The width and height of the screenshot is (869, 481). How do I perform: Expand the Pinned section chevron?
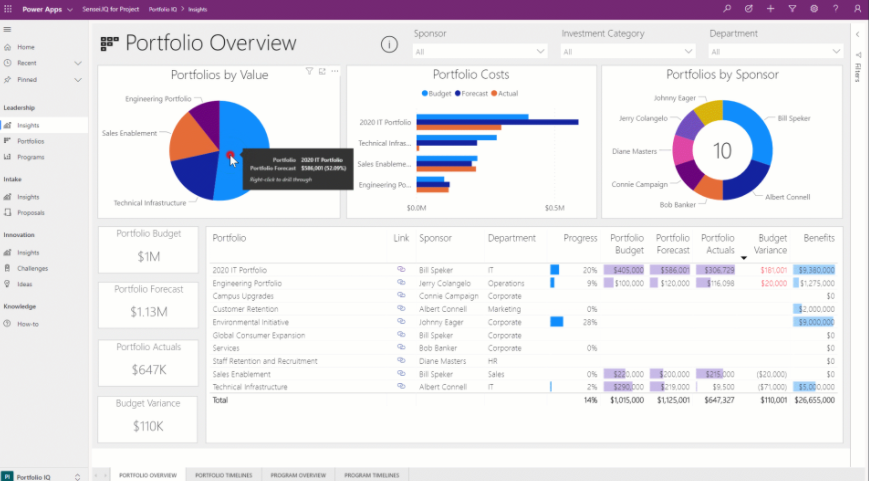78,80
